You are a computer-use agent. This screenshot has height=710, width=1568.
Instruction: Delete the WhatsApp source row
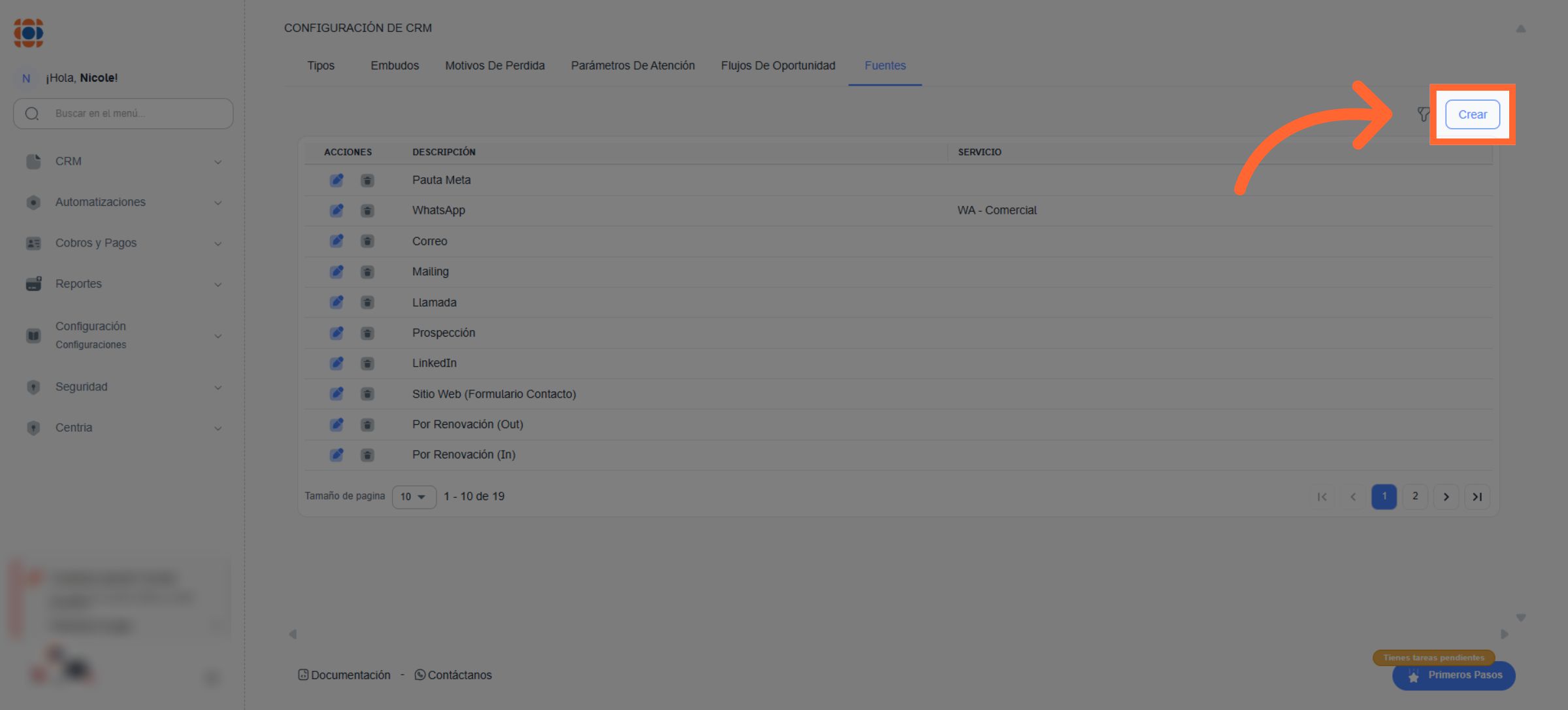(x=367, y=211)
